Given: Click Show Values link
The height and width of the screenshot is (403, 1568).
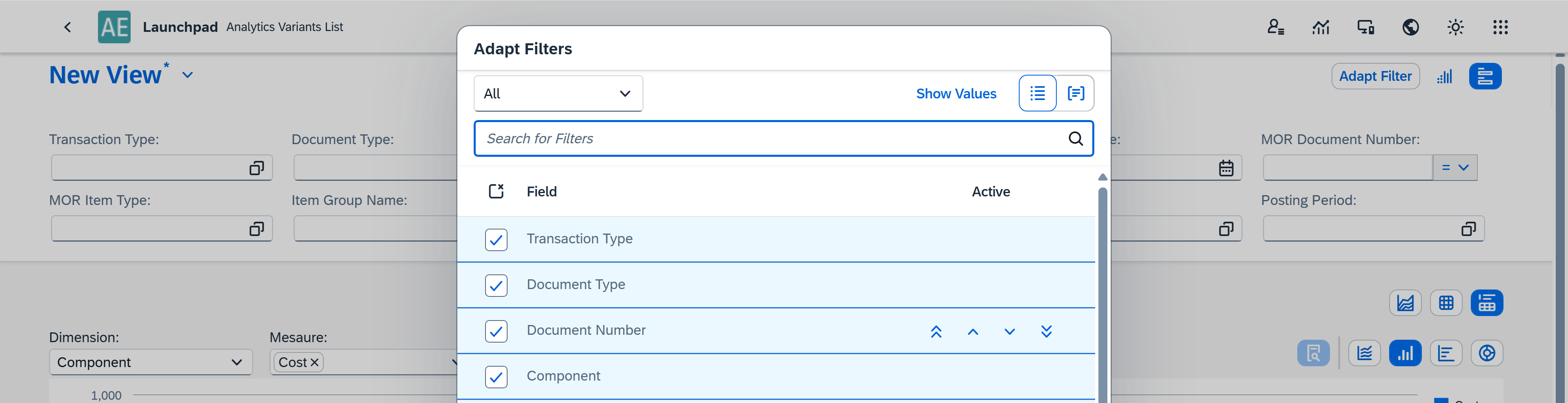Looking at the screenshot, I should click(x=955, y=94).
